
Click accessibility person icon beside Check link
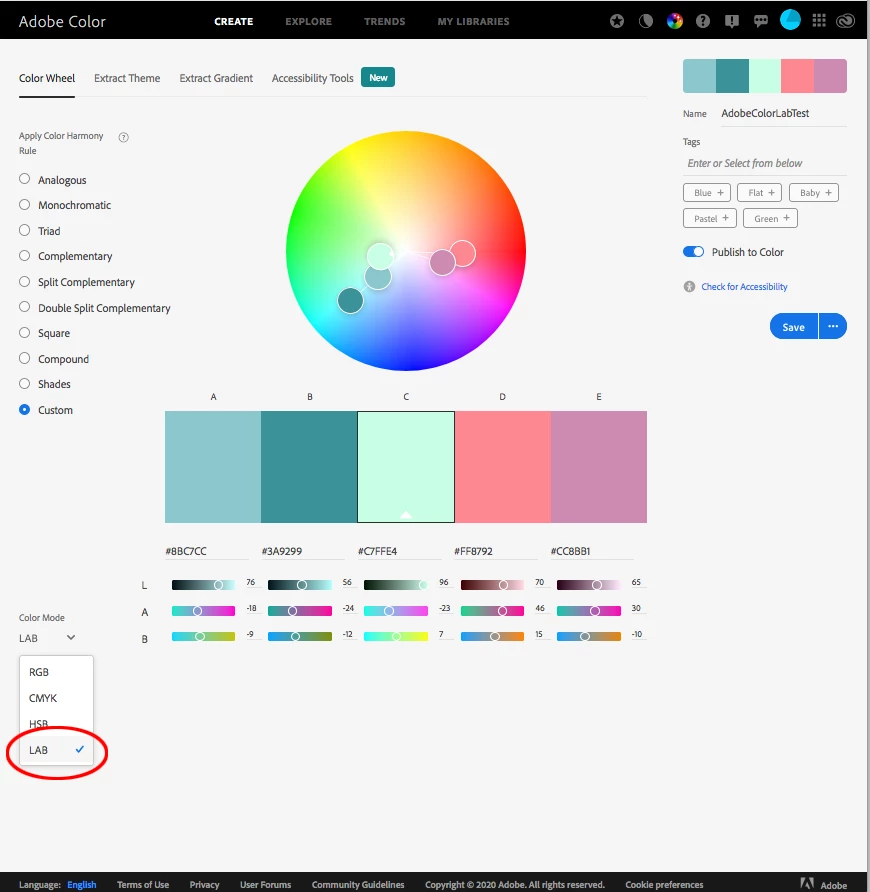(689, 287)
